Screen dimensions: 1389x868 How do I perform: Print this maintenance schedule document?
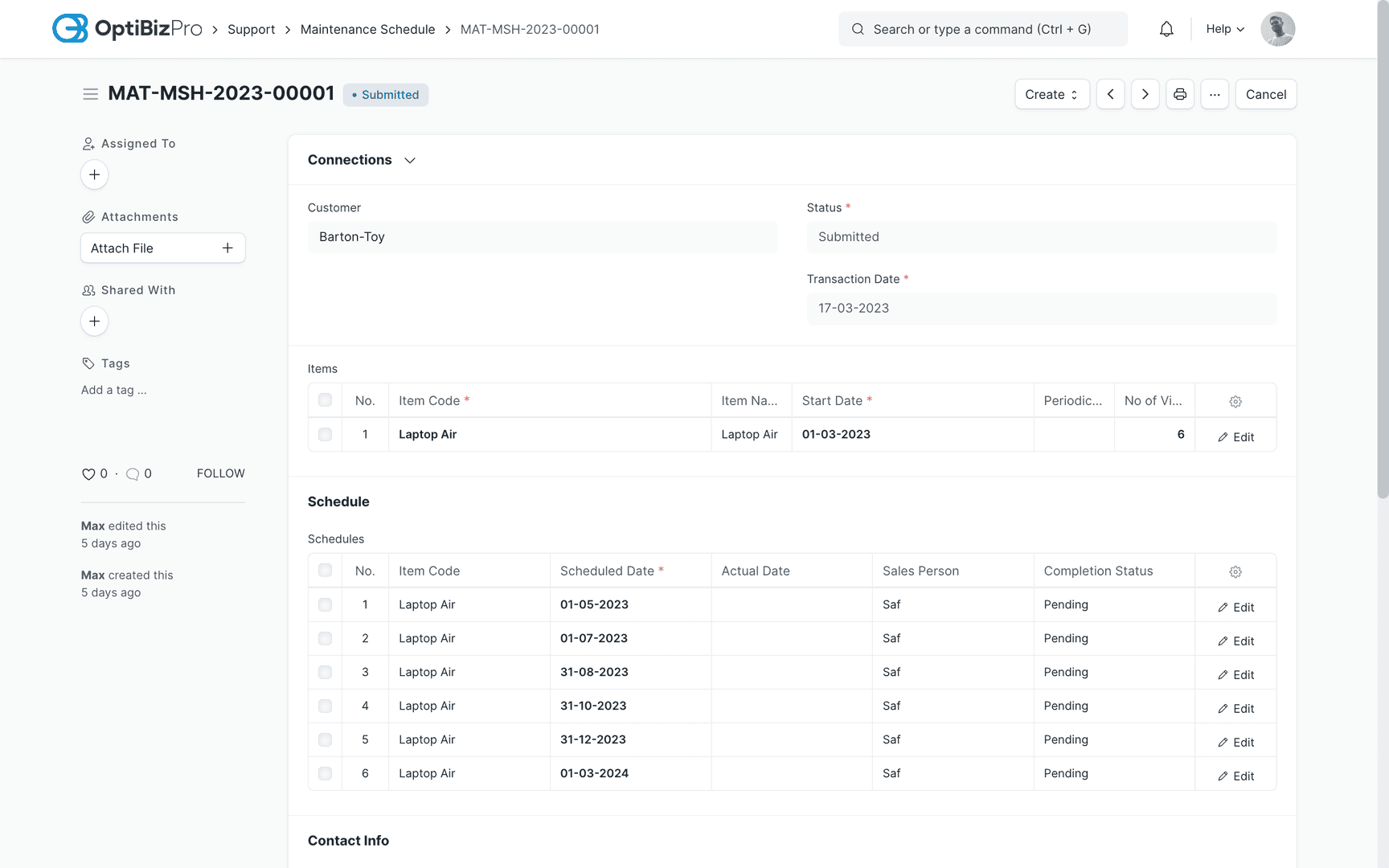(1179, 94)
